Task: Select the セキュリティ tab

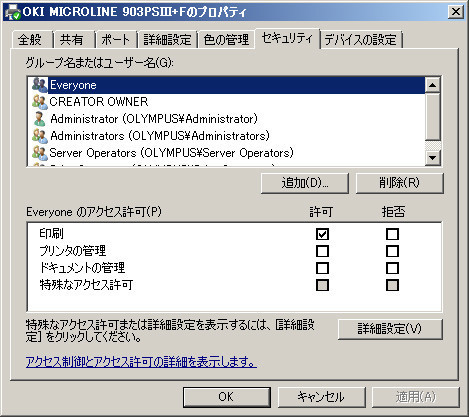Action: pos(287,39)
